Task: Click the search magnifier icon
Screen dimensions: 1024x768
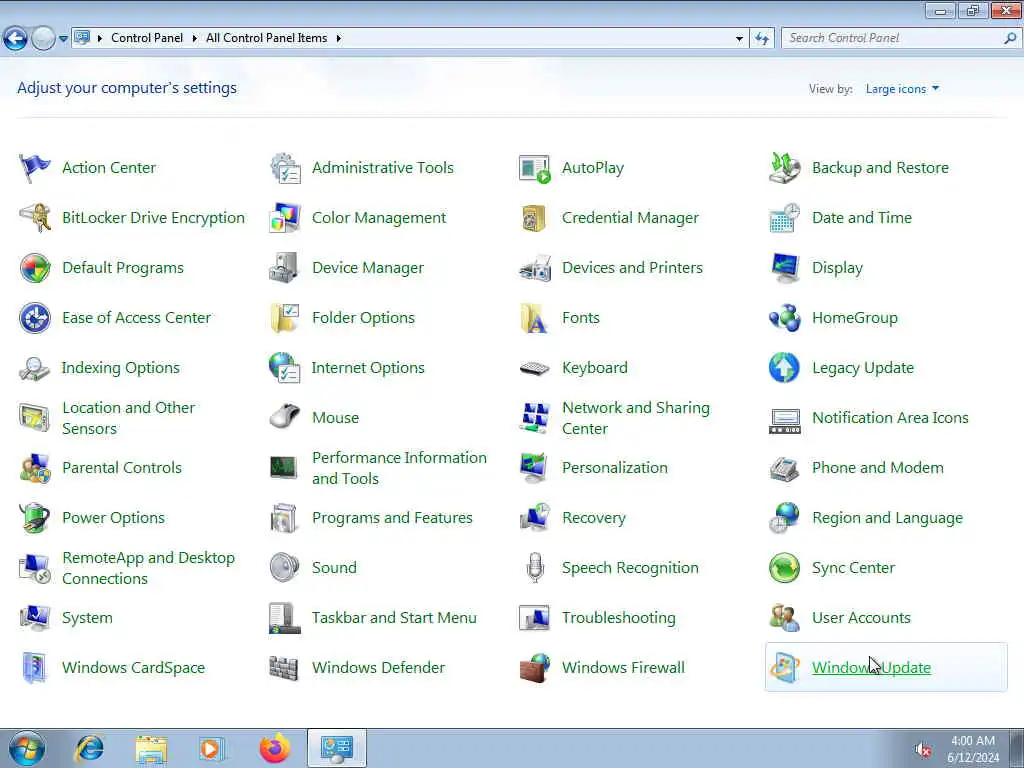Action: pyautogui.click(x=1010, y=38)
